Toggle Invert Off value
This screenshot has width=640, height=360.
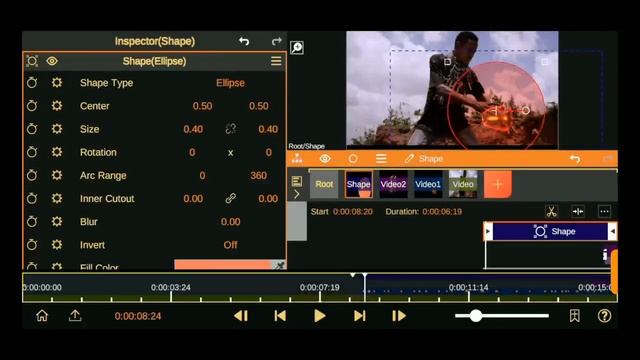(x=230, y=245)
